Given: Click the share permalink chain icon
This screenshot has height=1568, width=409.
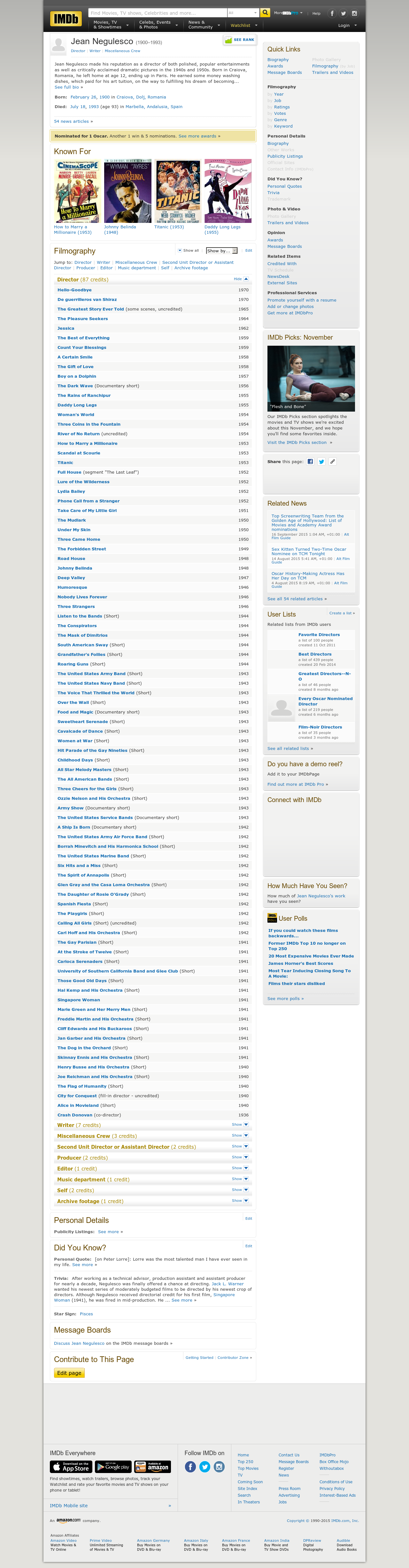Looking at the screenshot, I should tap(332, 461).
